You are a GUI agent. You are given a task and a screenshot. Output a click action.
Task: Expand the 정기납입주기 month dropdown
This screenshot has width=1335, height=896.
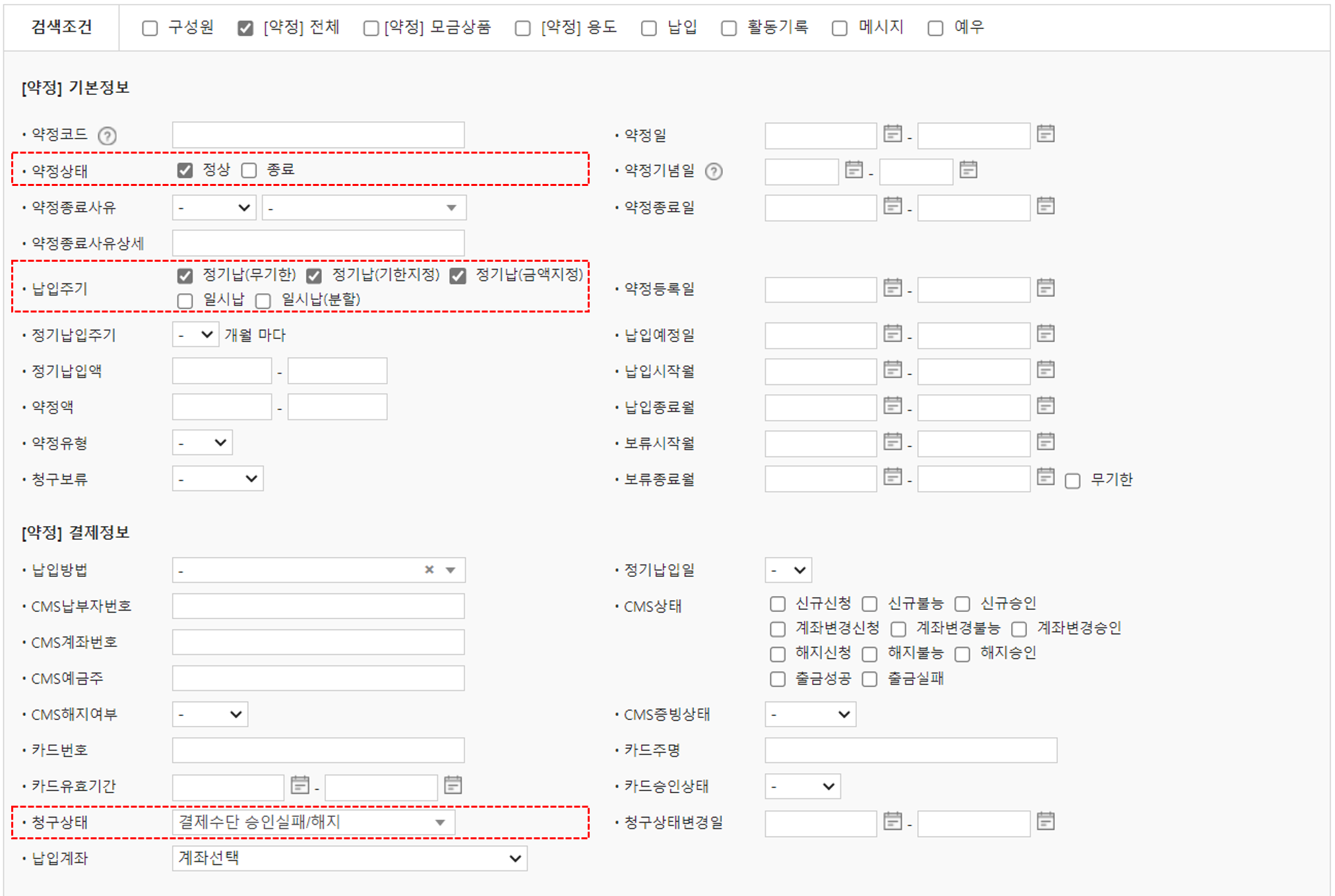click(195, 334)
